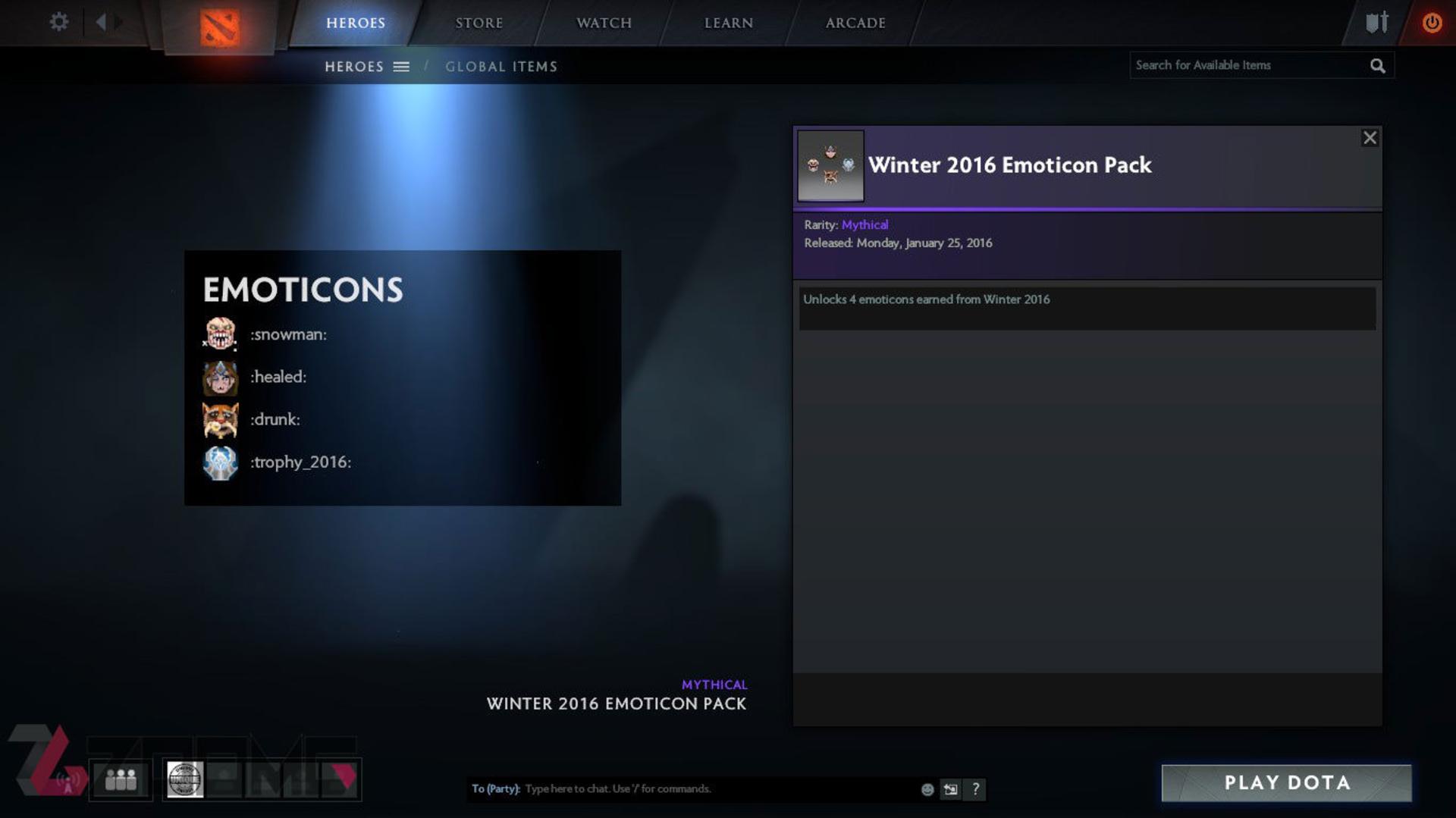Go back with the left arrow
1456x818 pixels.
pyautogui.click(x=100, y=22)
